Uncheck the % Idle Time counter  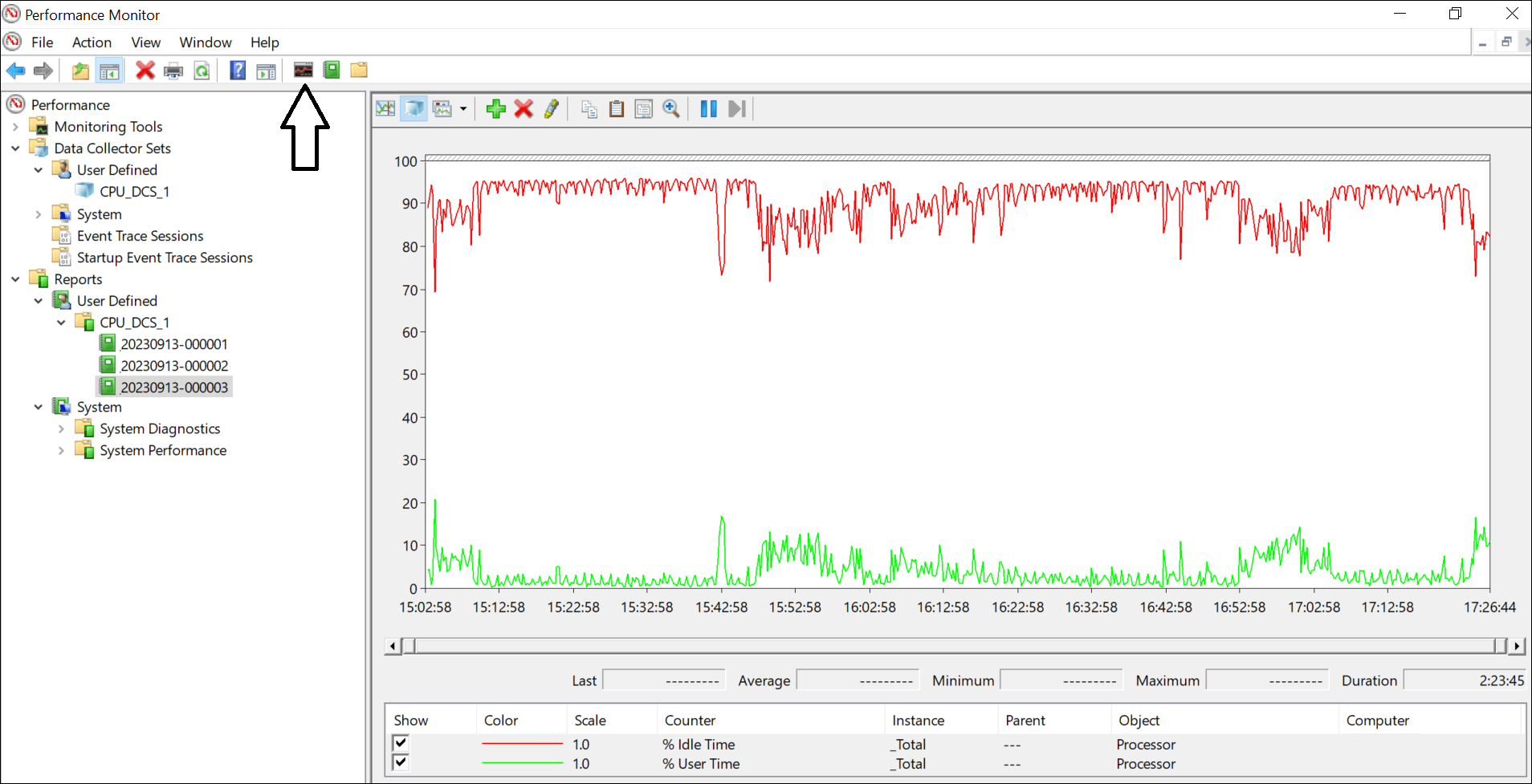[x=400, y=743]
